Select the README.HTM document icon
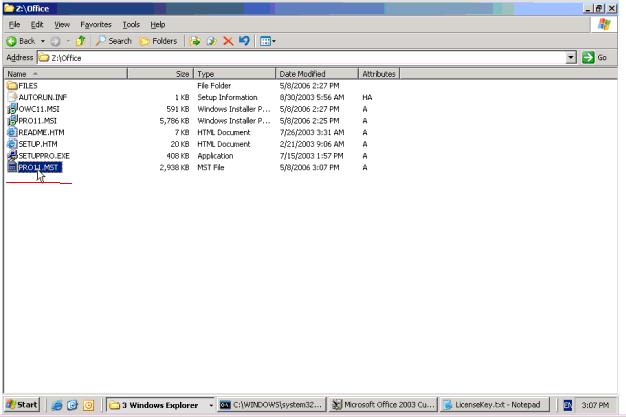The height and width of the screenshot is (417, 626). point(12,132)
